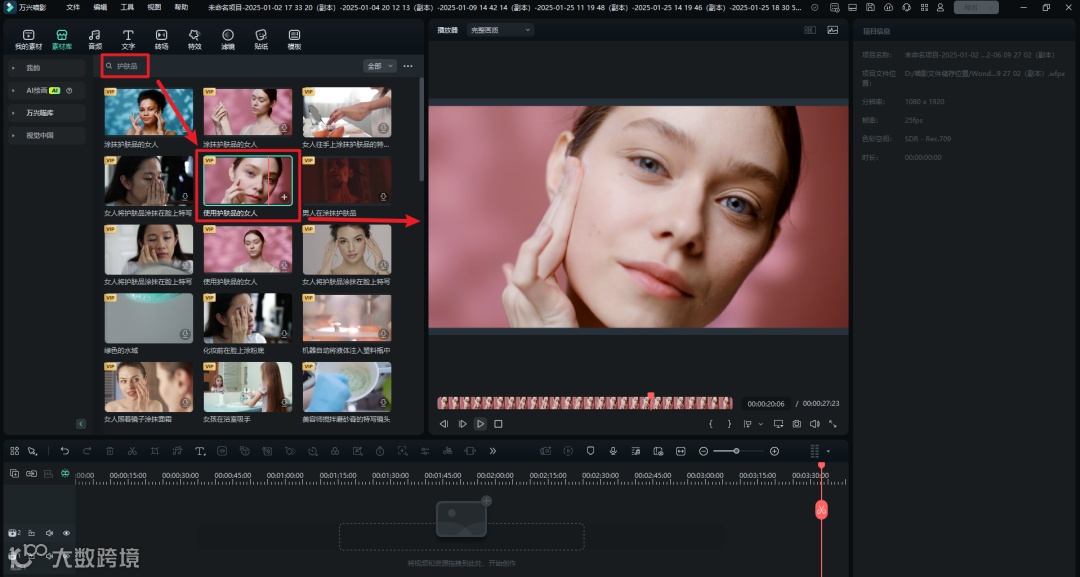The image size is (1080, 577).
Task: Open the 帮助 menu
Action: tap(181, 8)
